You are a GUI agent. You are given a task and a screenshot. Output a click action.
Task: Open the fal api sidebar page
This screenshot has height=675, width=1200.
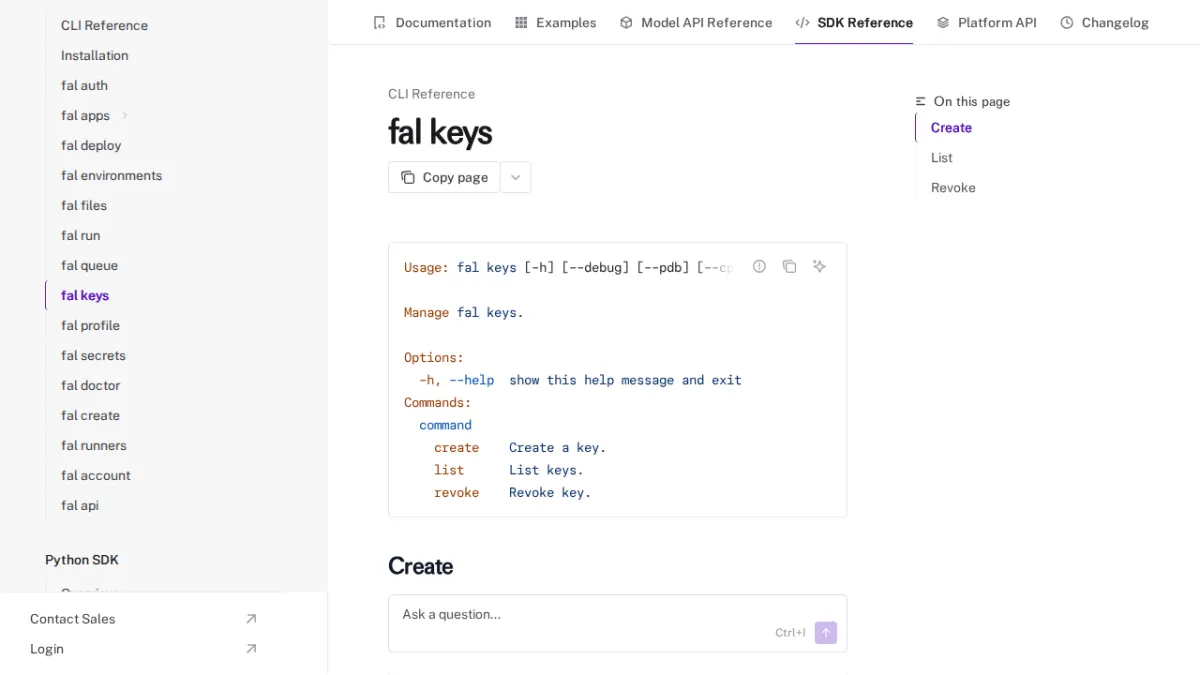80,505
